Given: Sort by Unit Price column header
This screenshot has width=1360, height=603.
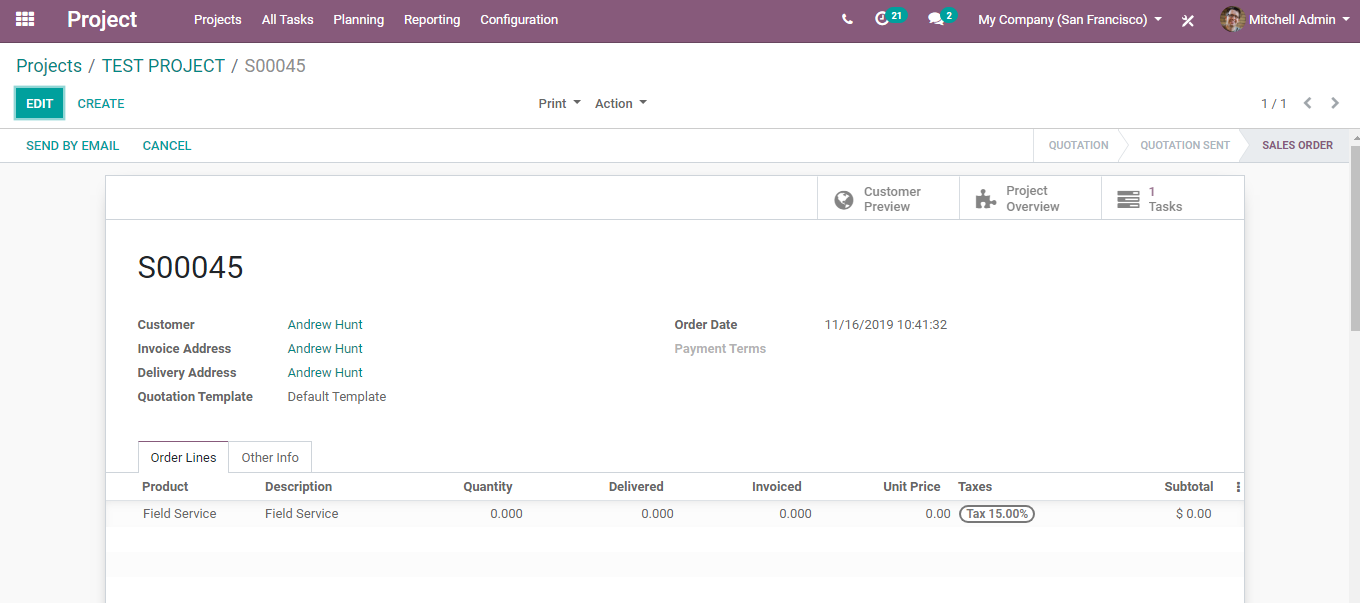Looking at the screenshot, I should (x=912, y=487).
